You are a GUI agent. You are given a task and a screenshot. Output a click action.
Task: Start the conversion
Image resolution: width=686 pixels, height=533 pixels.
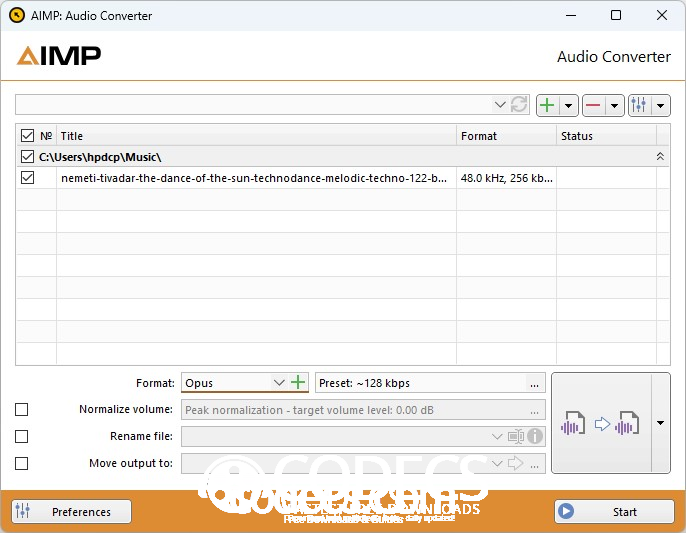pyautogui.click(x=614, y=512)
